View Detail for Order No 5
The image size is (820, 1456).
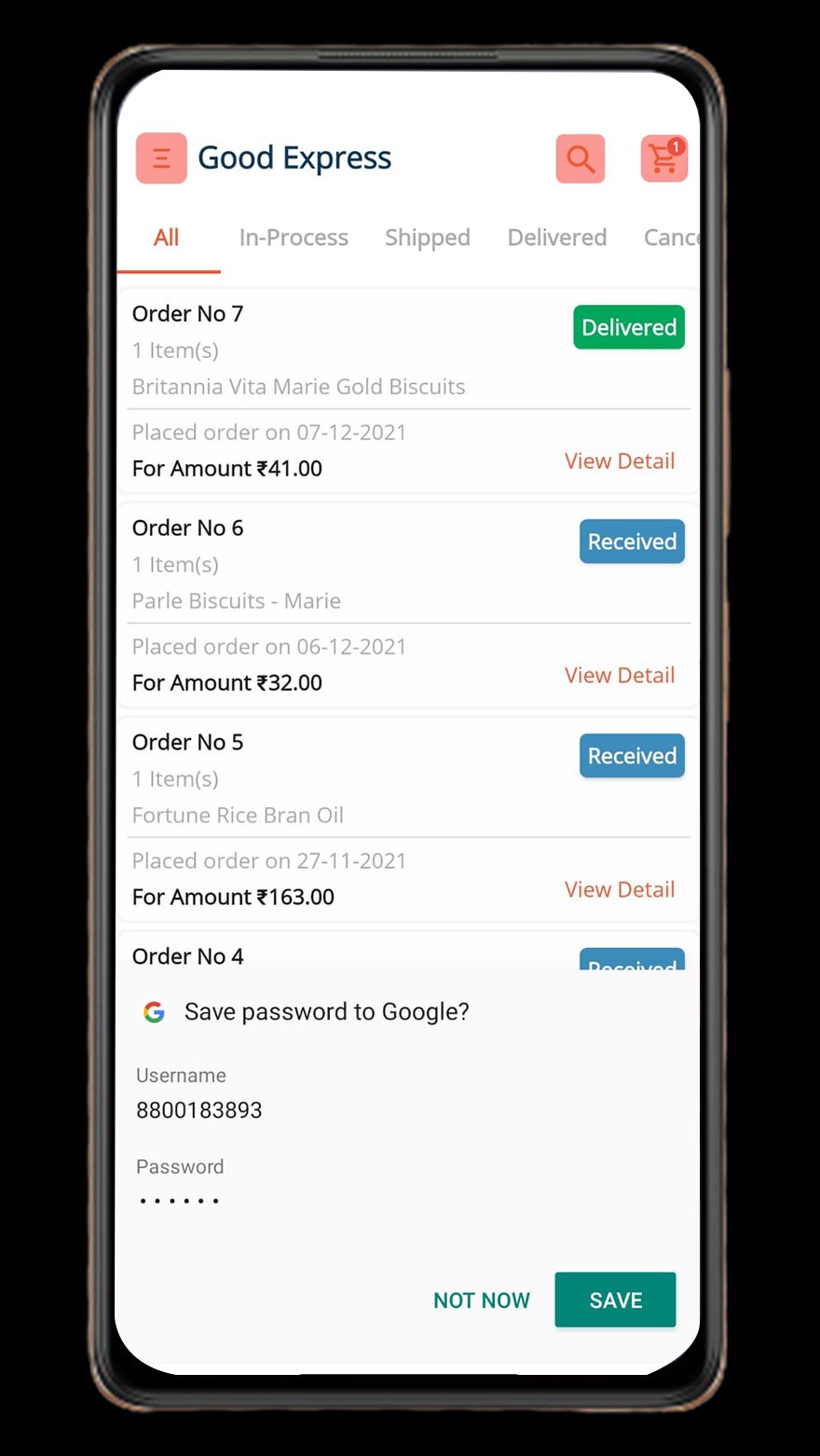tap(620, 890)
